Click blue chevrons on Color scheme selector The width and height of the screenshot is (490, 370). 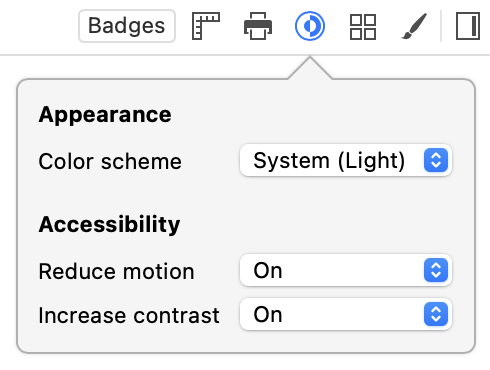436,160
